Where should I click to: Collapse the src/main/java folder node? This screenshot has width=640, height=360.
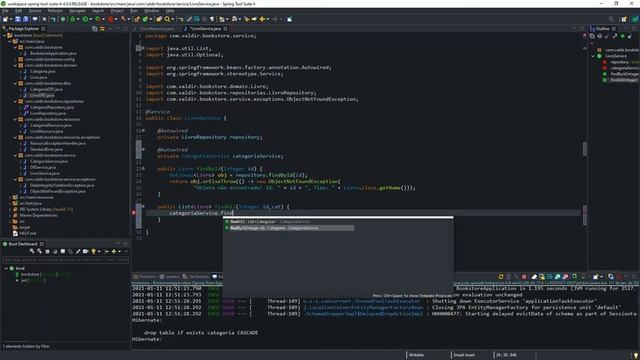click(x=10, y=41)
